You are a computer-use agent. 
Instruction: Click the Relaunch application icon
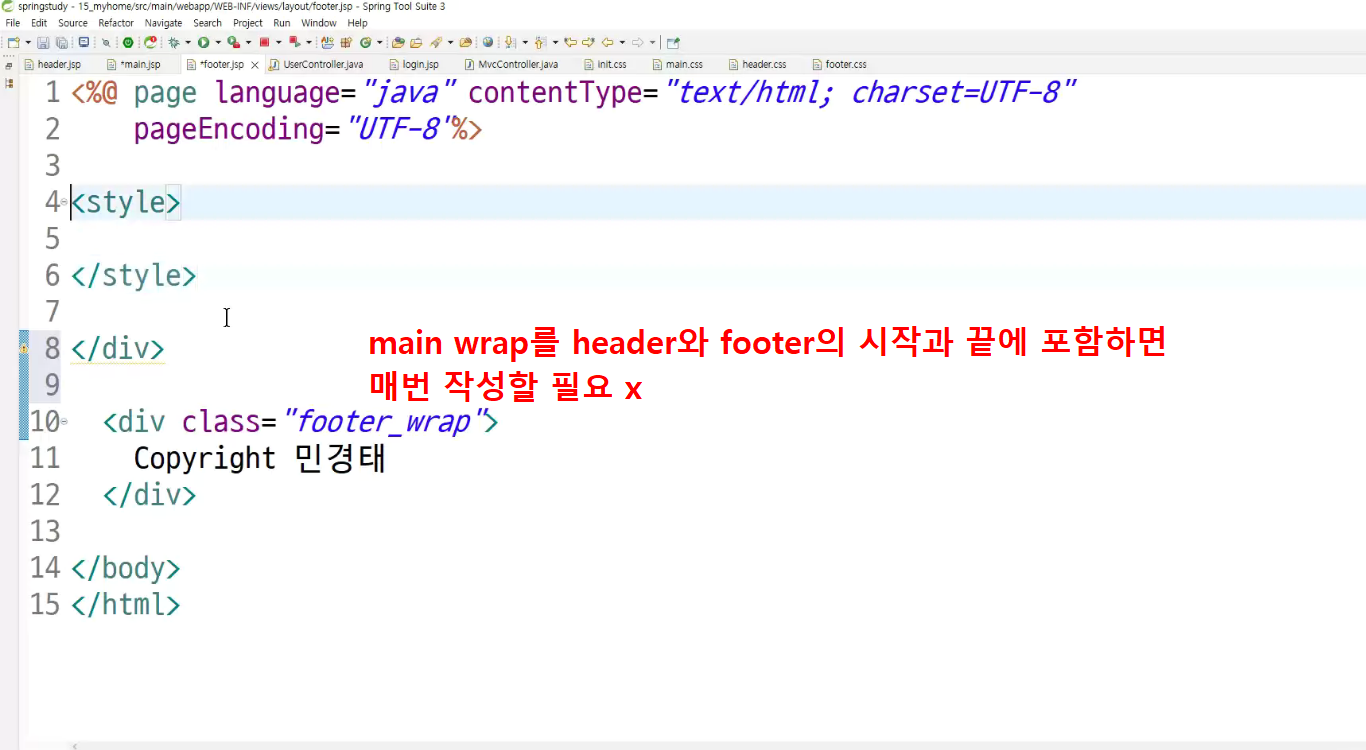[x=150, y=43]
